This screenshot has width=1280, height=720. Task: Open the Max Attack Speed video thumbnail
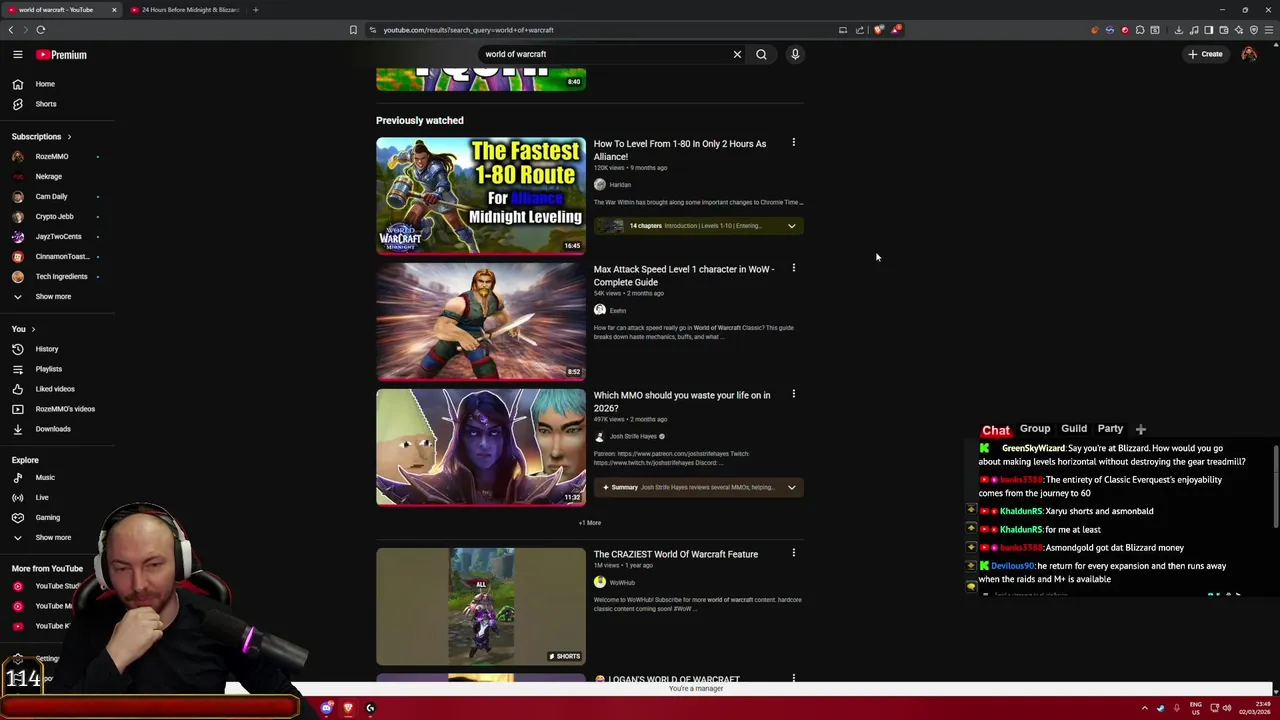(x=481, y=321)
